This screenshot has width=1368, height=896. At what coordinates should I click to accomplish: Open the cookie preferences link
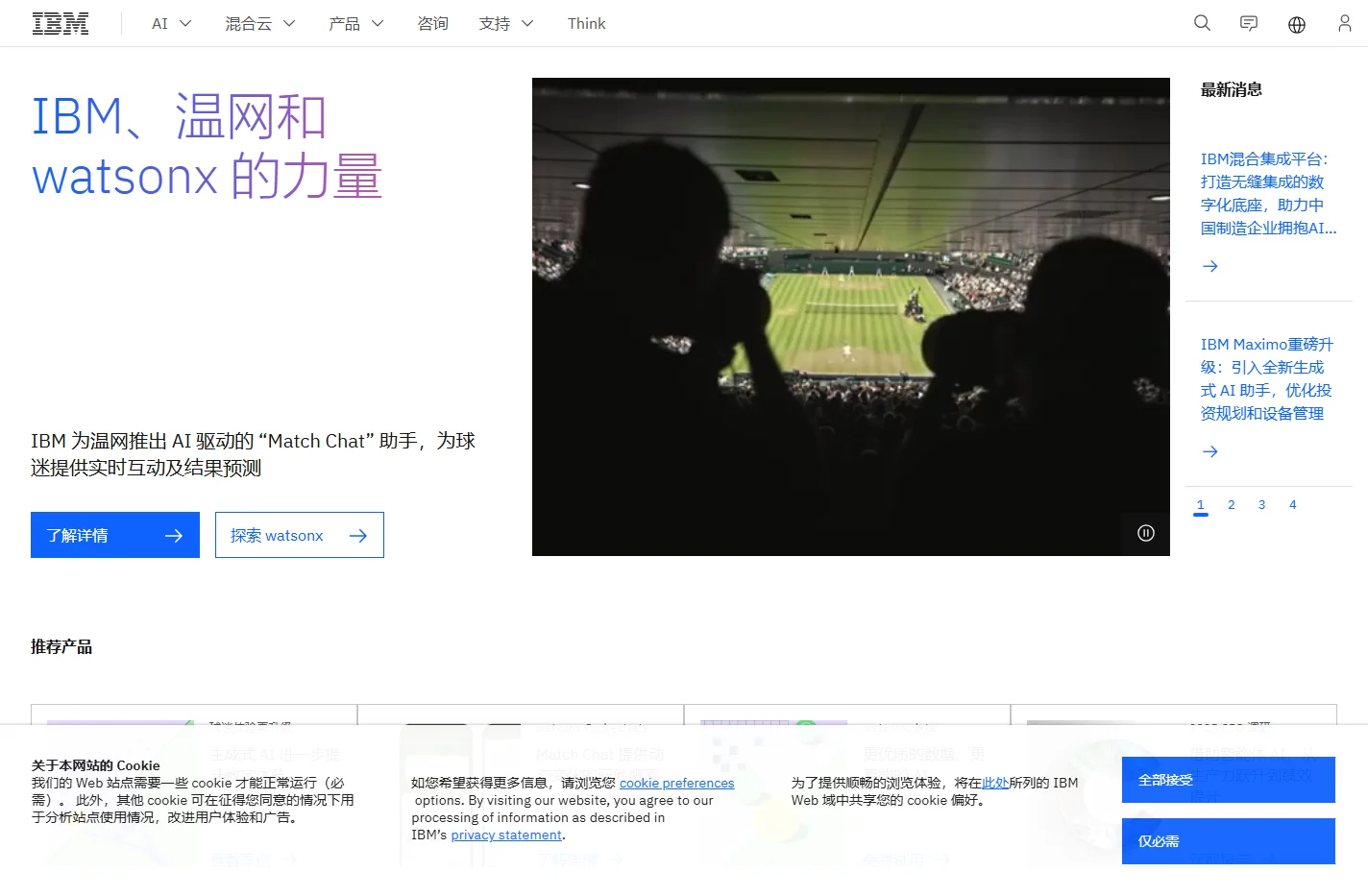pyautogui.click(x=676, y=783)
